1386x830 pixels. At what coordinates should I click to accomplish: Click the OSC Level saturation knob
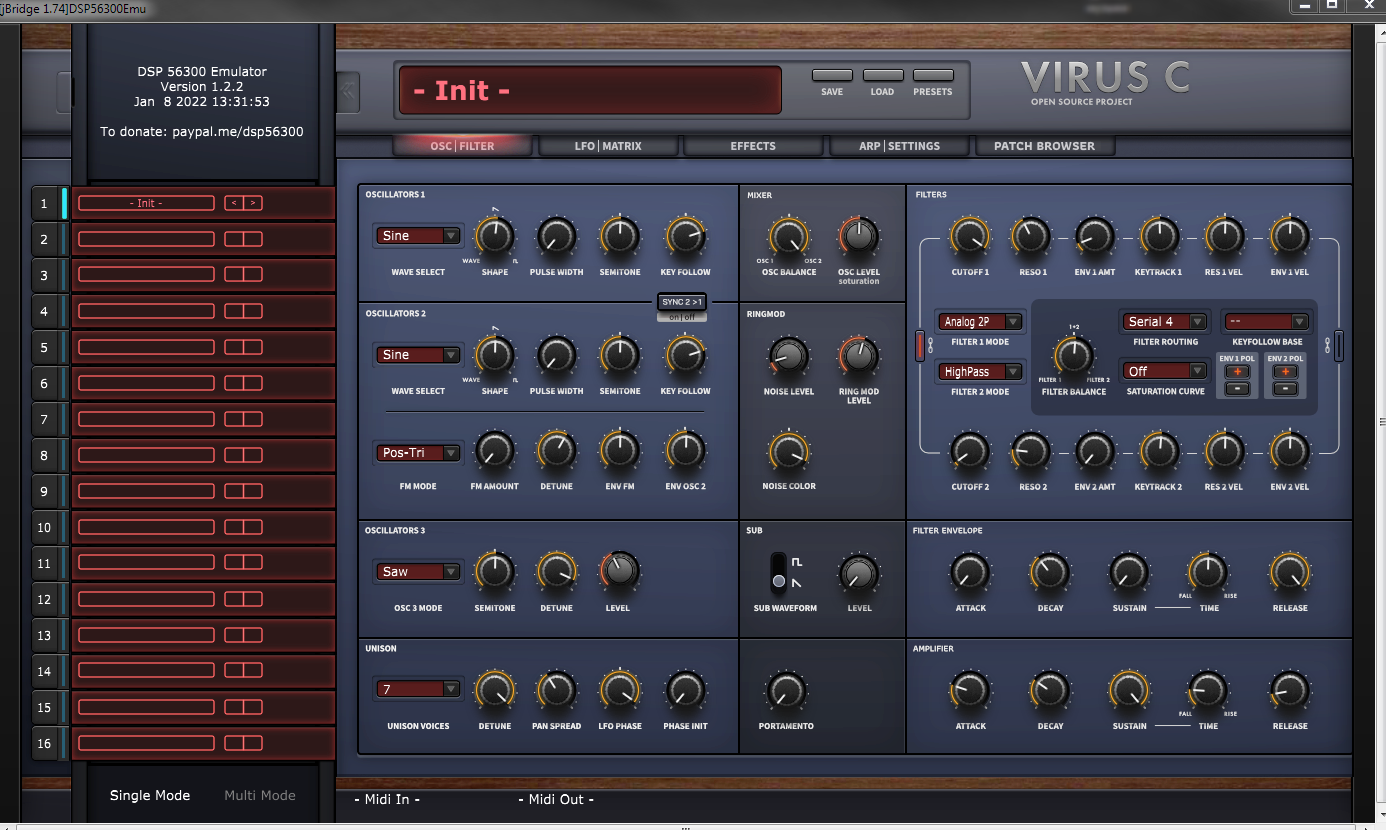pyautogui.click(x=858, y=236)
